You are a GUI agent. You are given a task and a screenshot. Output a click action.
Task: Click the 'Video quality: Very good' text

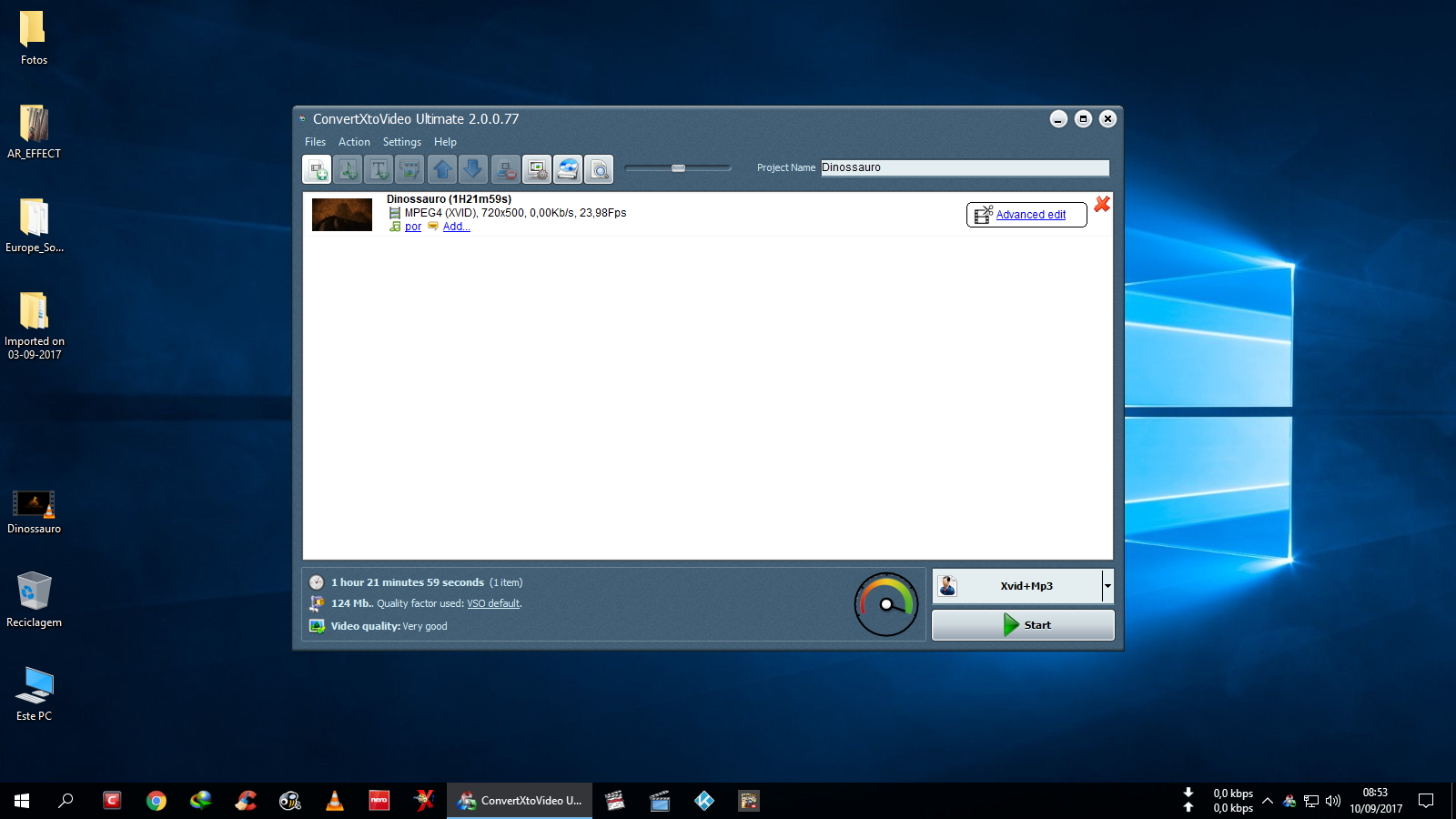(389, 626)
